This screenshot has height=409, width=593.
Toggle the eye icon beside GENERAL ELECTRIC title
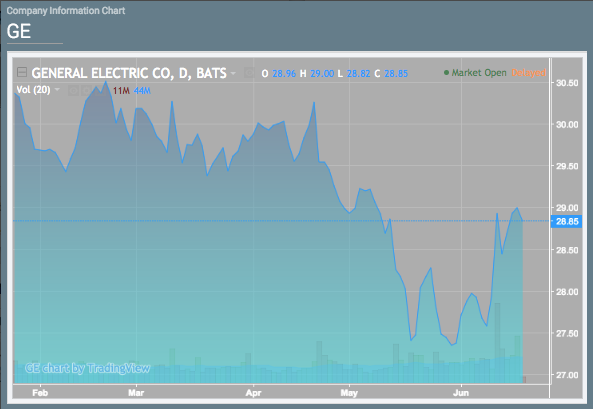tap(249, 73)
